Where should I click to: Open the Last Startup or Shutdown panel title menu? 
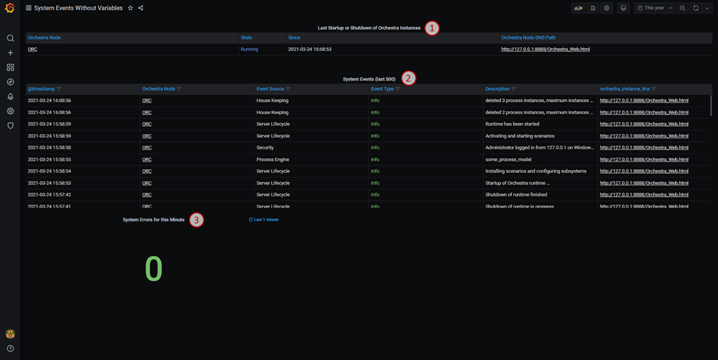click(369, 28)
